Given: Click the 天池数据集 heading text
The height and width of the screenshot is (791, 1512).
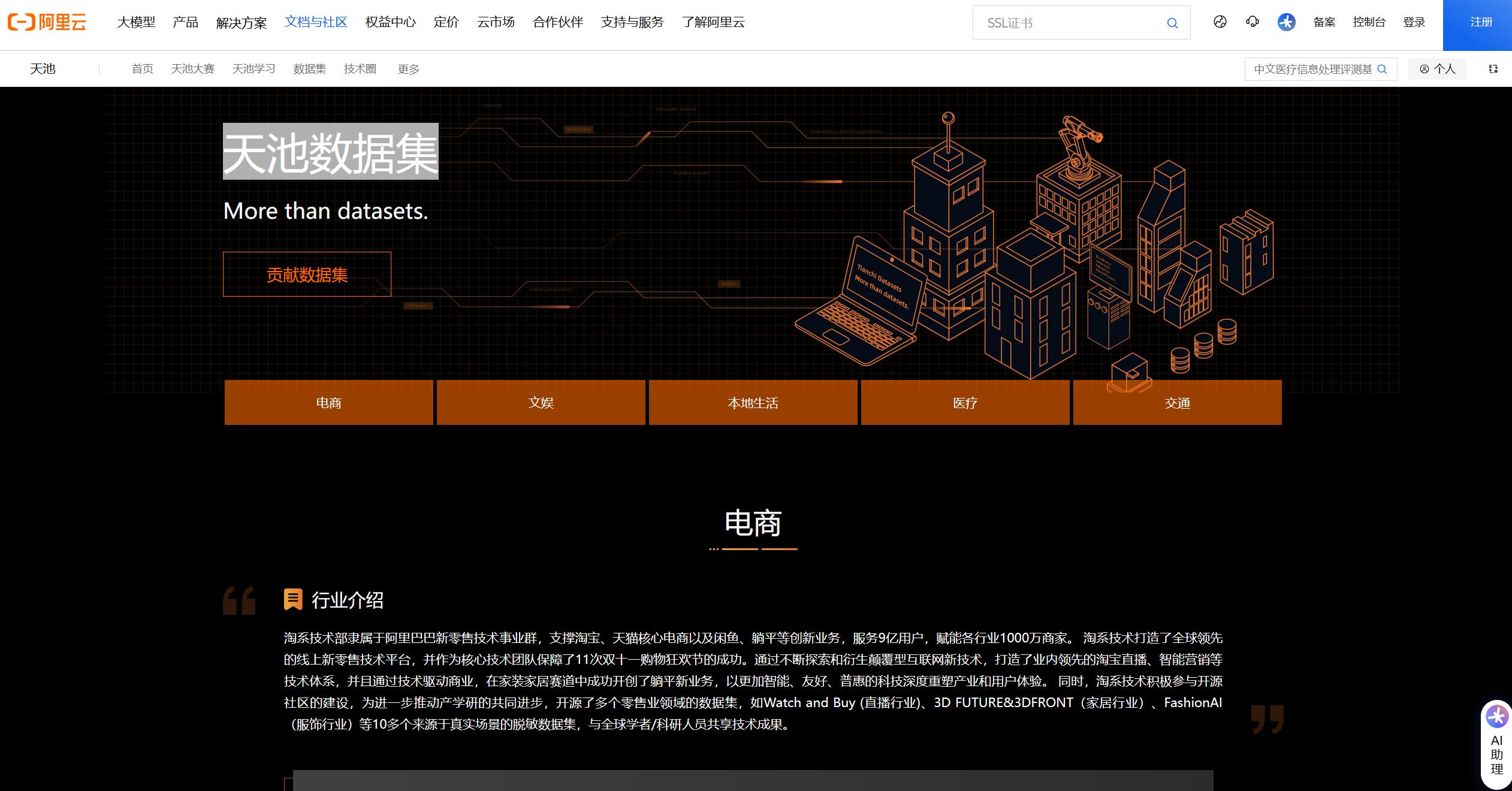Looking at the screenshot, I should click(331, 152).
